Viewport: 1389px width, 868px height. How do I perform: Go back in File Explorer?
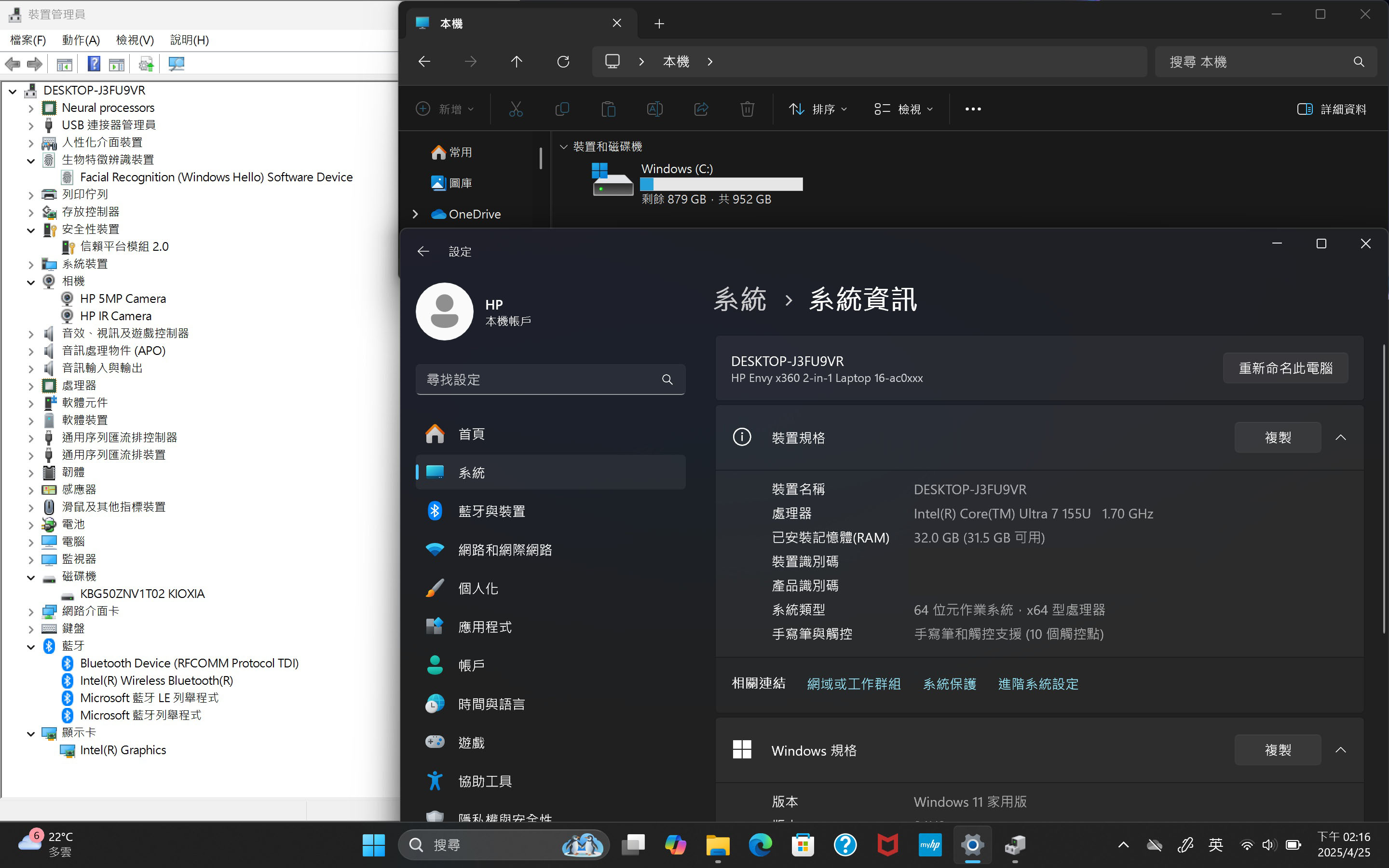point(424,61)
